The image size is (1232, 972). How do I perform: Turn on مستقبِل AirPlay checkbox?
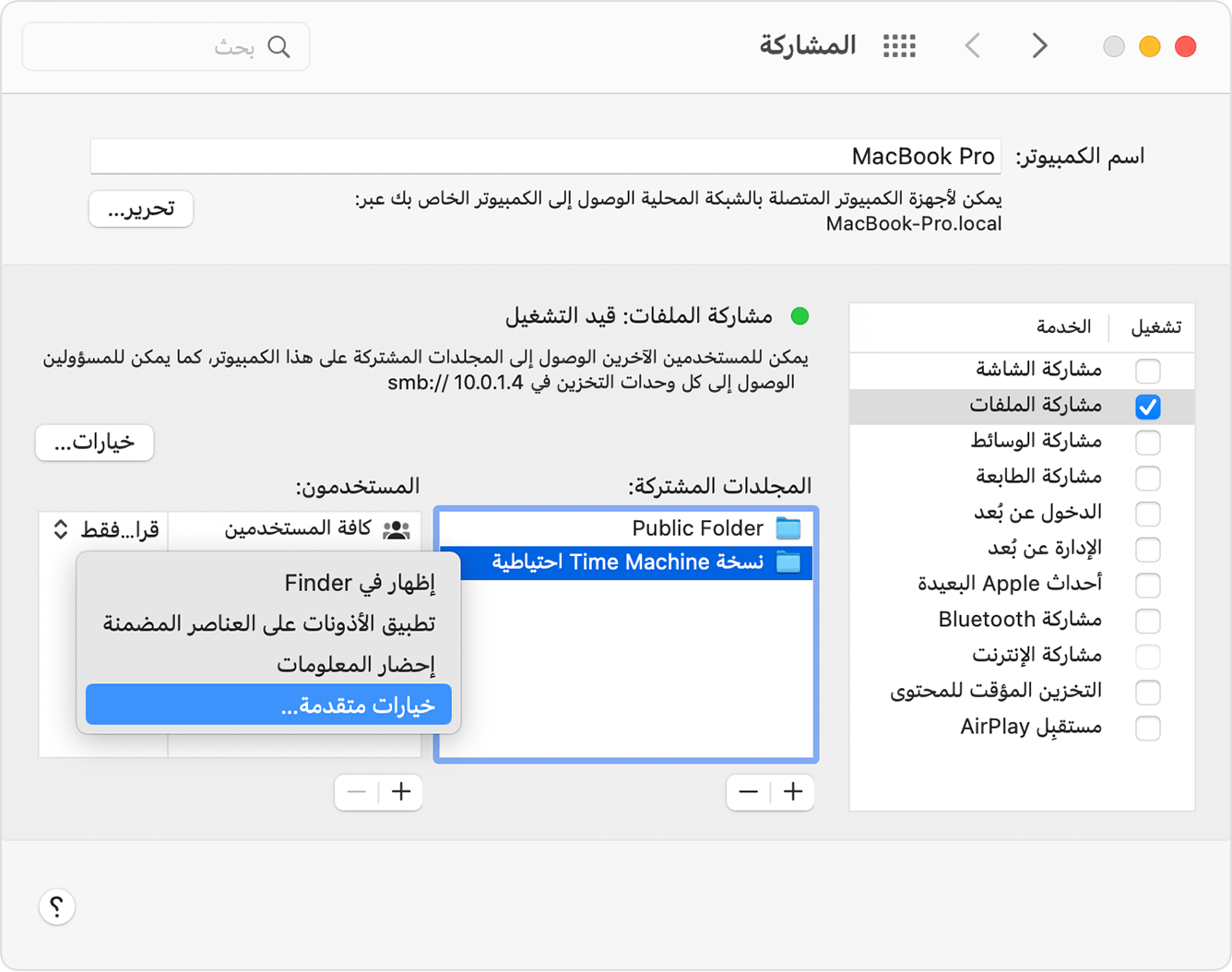1148,729
